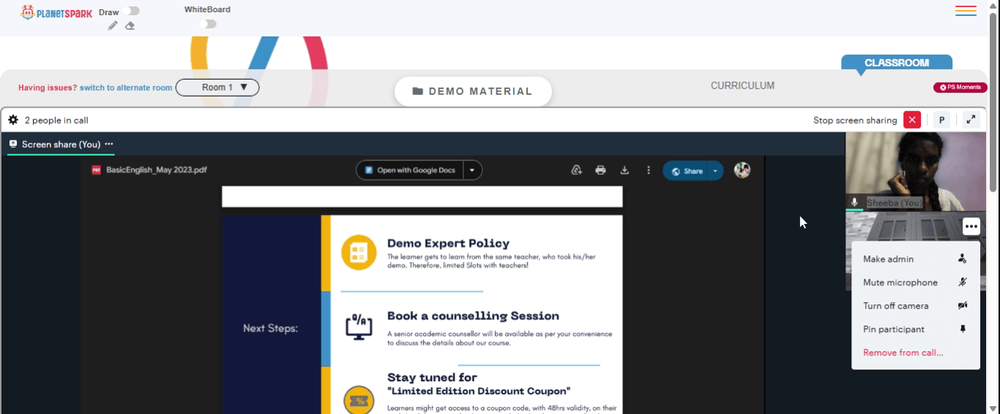
Task: Switch to the CLASSROOM tab
Action: click(x=897, y=63)
